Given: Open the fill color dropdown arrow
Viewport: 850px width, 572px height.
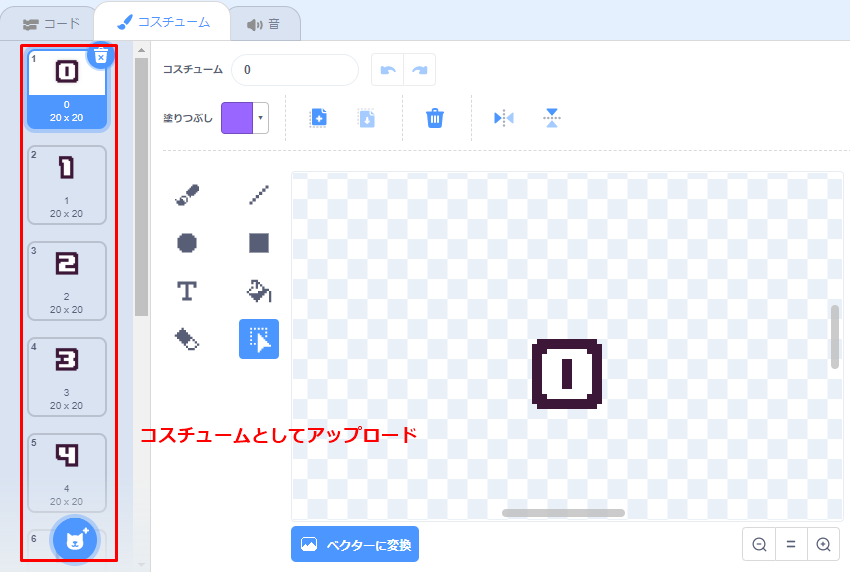Looking at the screenshot, I should point(261,118).
